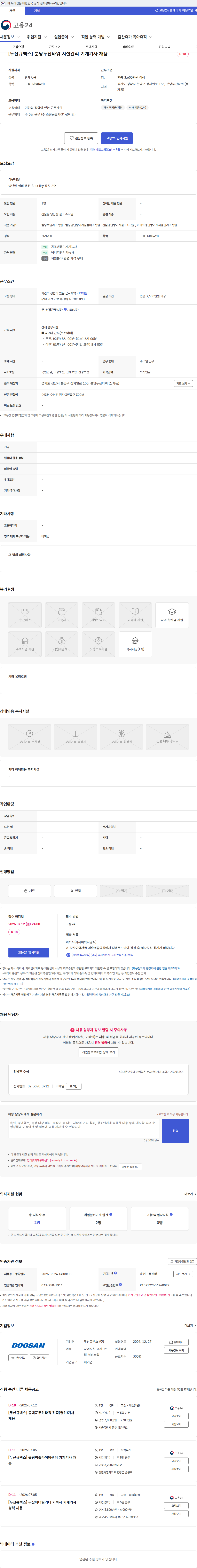Click the 관심정보 등록 heart button
Viewport: 197px width, 1568px height.
81,138
